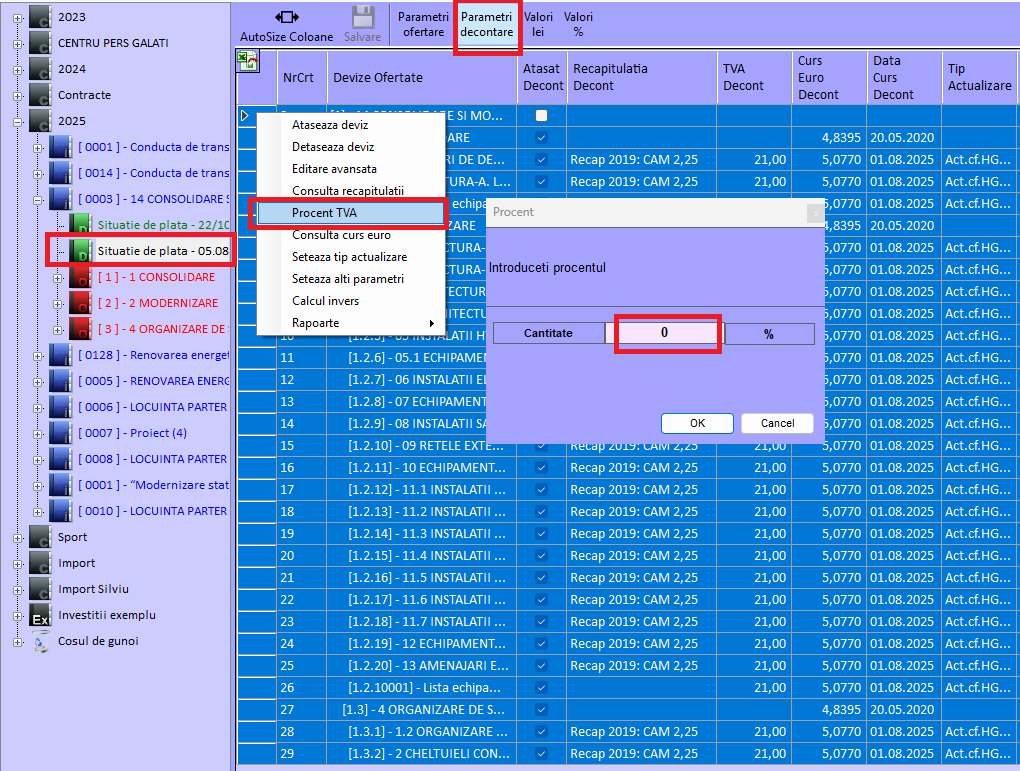Uncheck the Atasat Decont checkbox in row 27
1020x771 pixels.
click(x=541, y=709)
